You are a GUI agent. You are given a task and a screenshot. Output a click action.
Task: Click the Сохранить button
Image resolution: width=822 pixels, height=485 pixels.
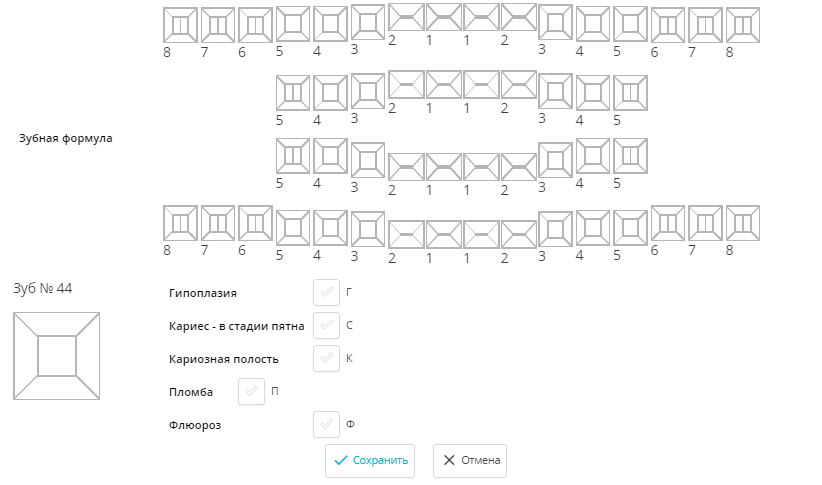[370, 461]
